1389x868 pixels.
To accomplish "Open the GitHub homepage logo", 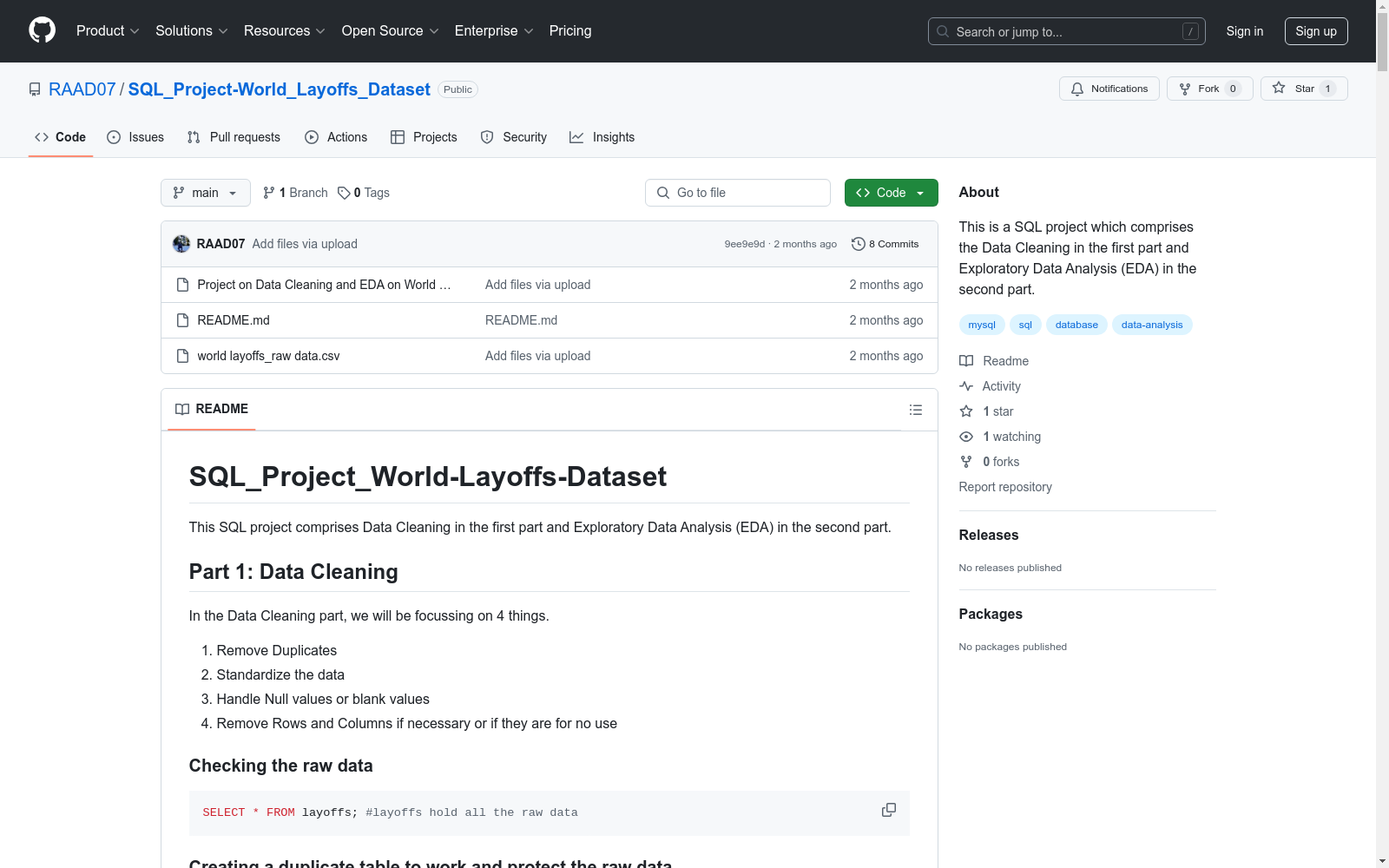I will tap(42, 30).
